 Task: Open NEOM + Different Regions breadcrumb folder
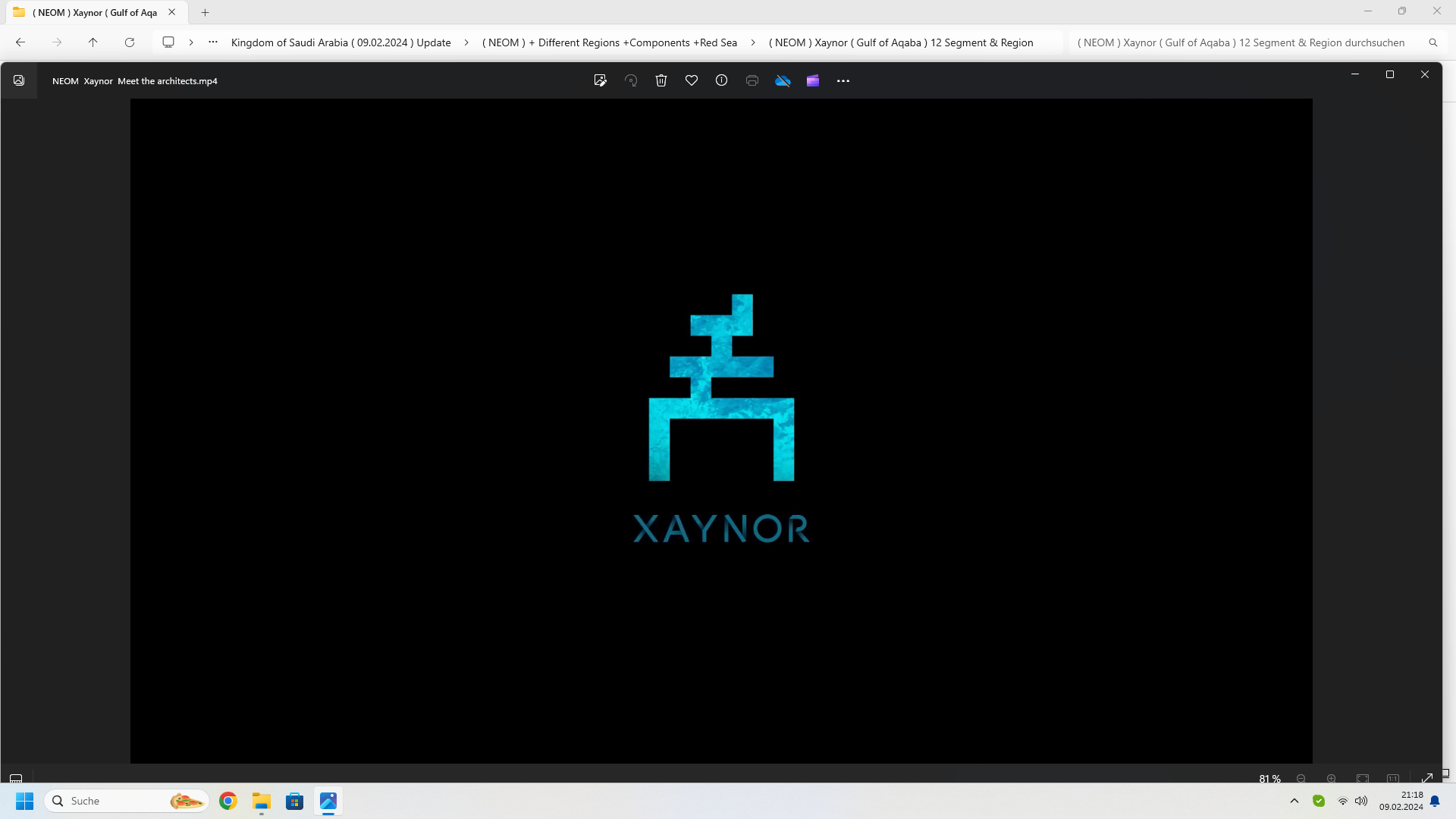point(610,42)
